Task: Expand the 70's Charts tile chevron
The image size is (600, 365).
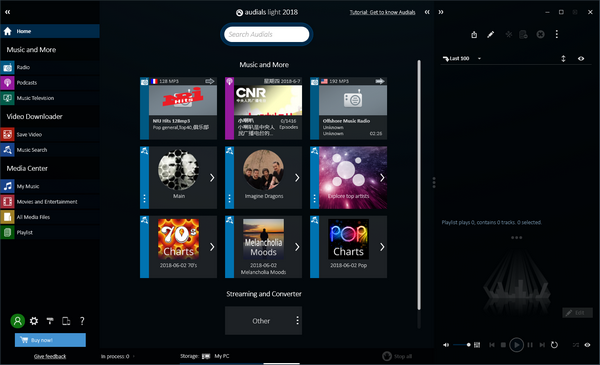Action: coord(212,247)
